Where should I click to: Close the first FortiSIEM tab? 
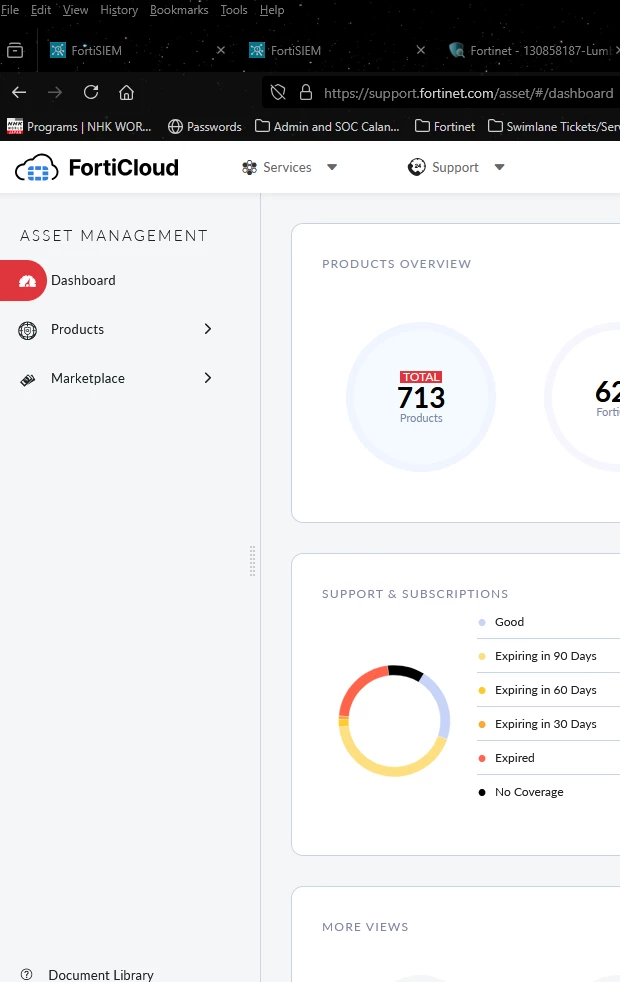coord(220,50)
